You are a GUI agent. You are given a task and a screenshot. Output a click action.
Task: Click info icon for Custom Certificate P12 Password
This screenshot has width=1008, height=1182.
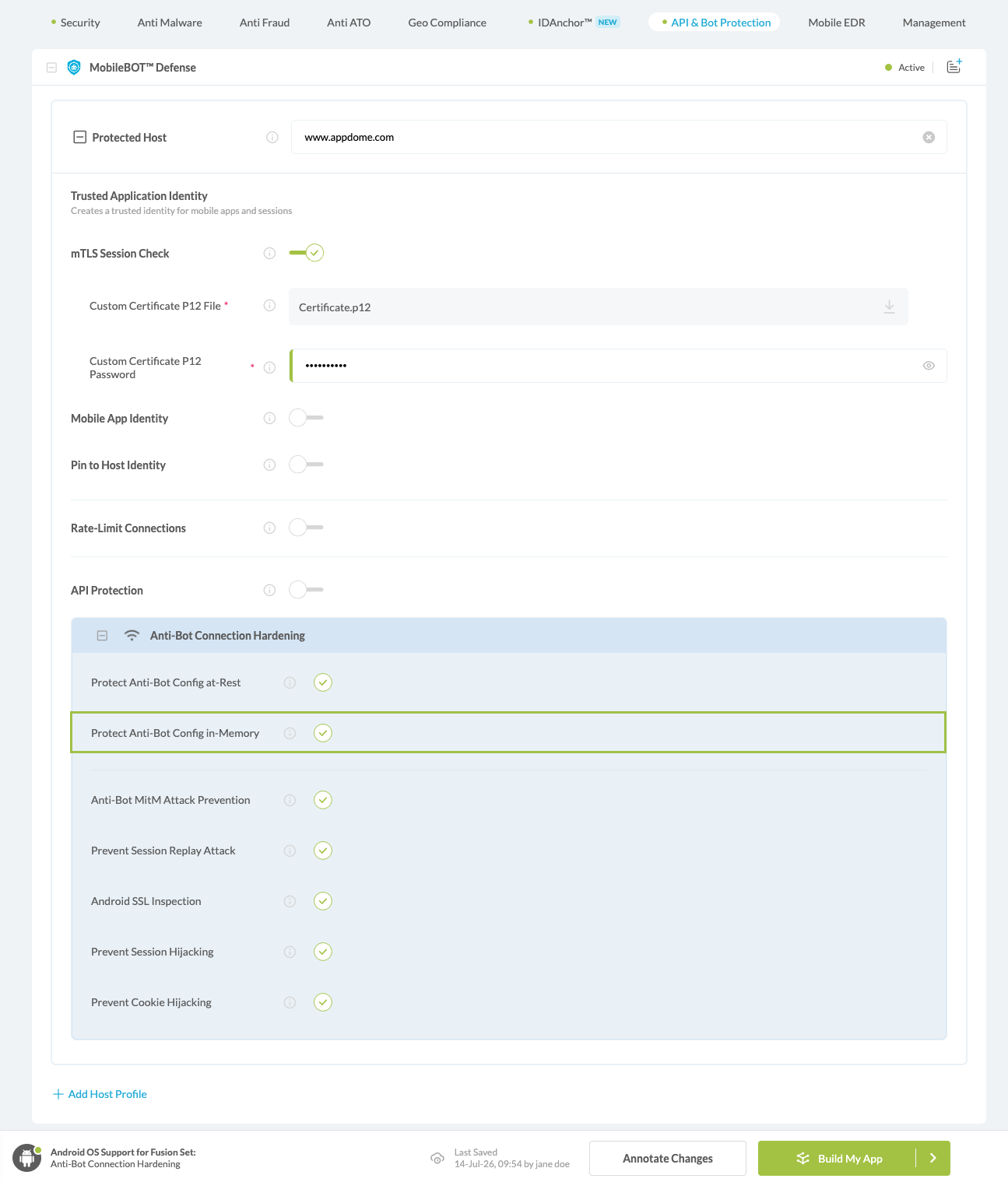[x=269, y=367]
